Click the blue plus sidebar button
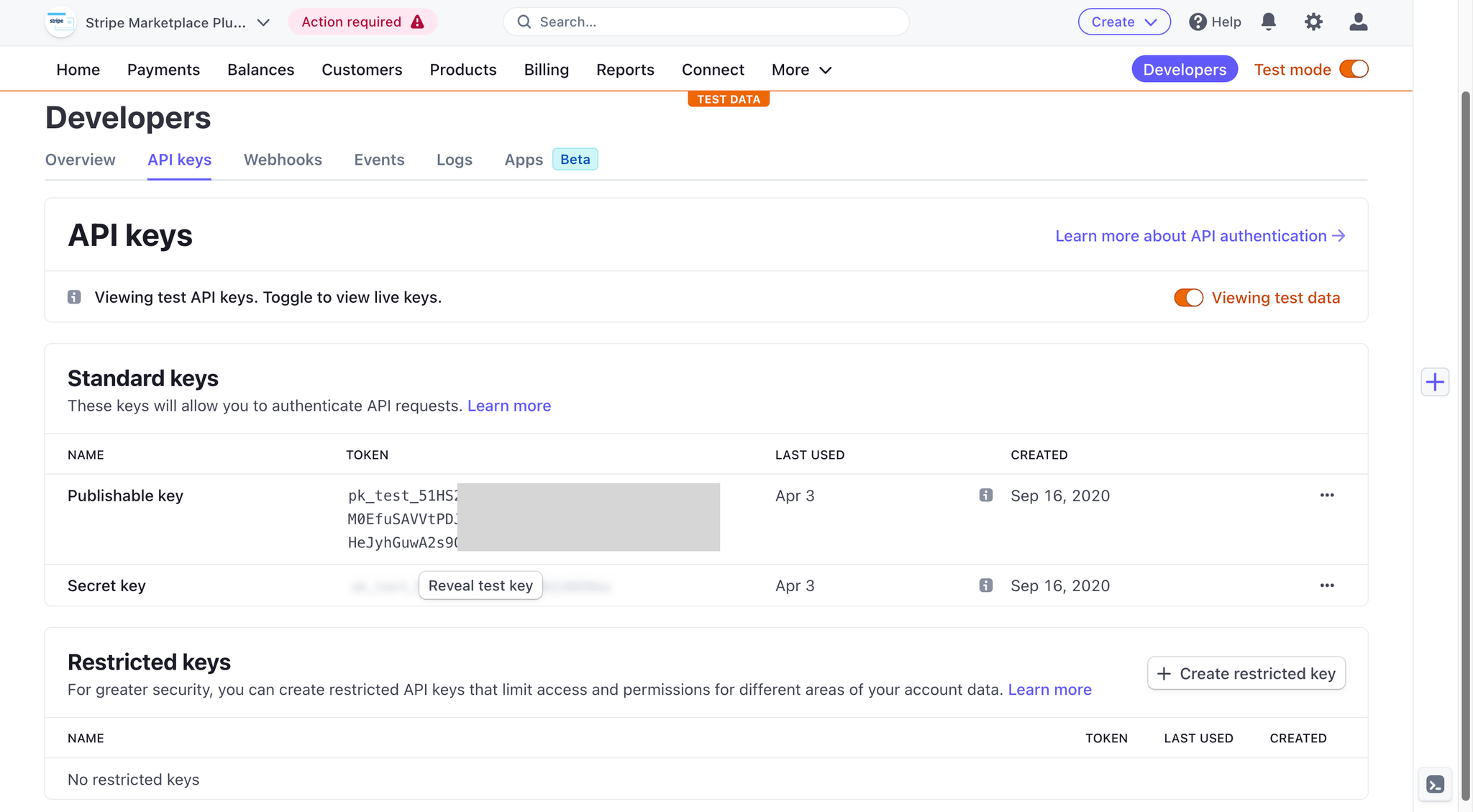The height and width of the screenshot is (812, 1473). coord(1435,382)
